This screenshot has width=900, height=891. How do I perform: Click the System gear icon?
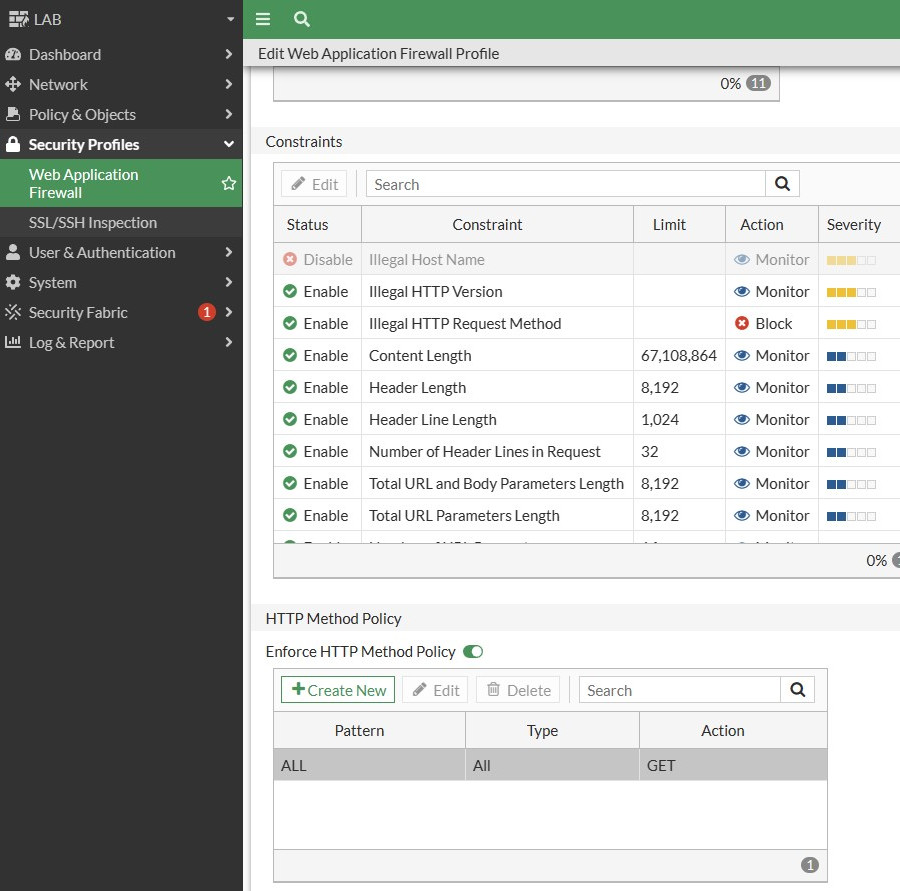[13, 282]
